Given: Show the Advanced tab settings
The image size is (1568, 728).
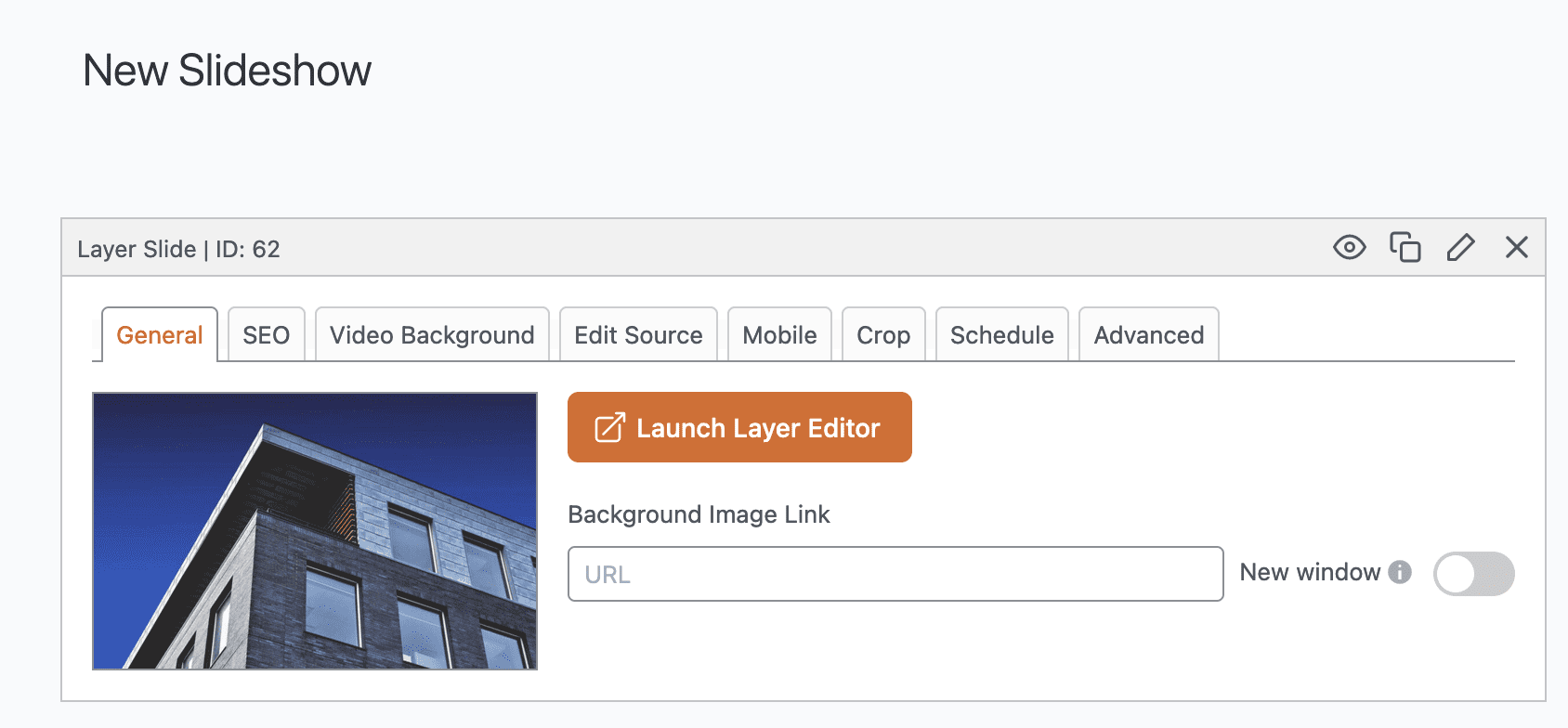Looking at the screenshot, I should (x=1148, y=335).
